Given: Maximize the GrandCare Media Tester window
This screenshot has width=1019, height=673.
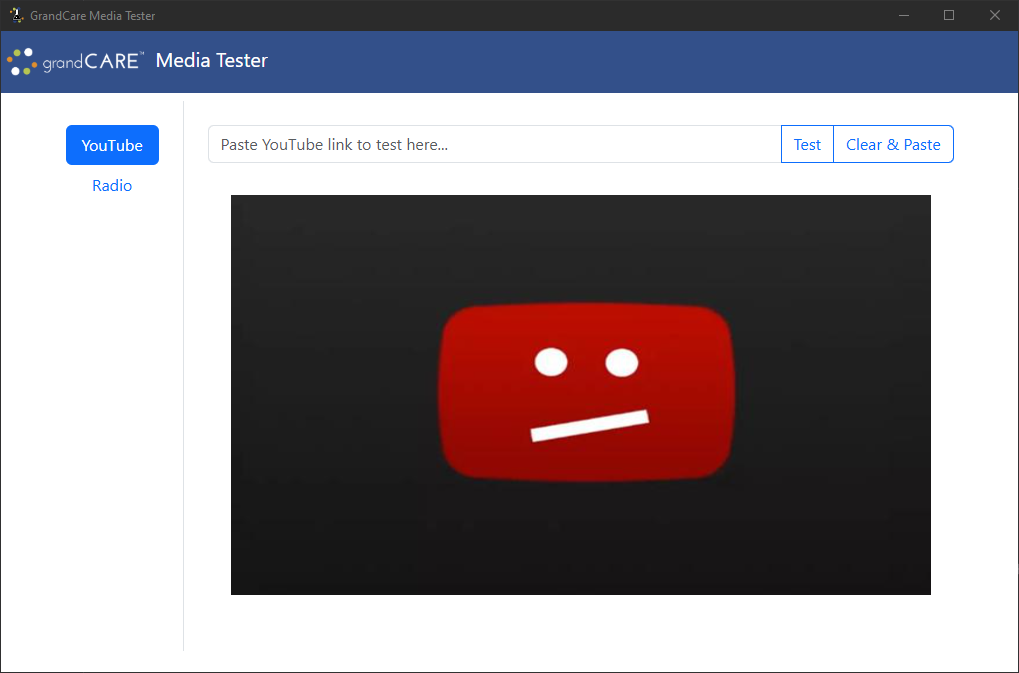Looking at the screenshot, I should [949, 15].
